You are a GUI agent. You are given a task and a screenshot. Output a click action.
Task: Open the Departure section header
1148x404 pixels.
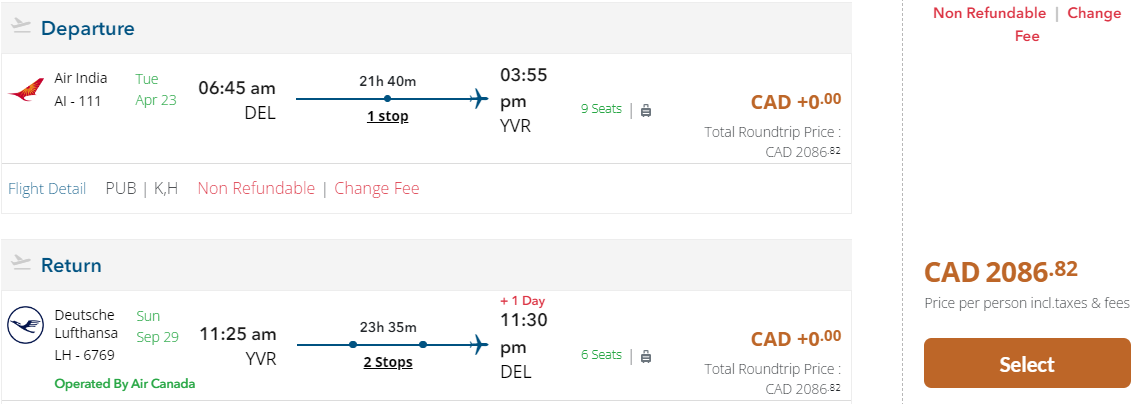88,28
